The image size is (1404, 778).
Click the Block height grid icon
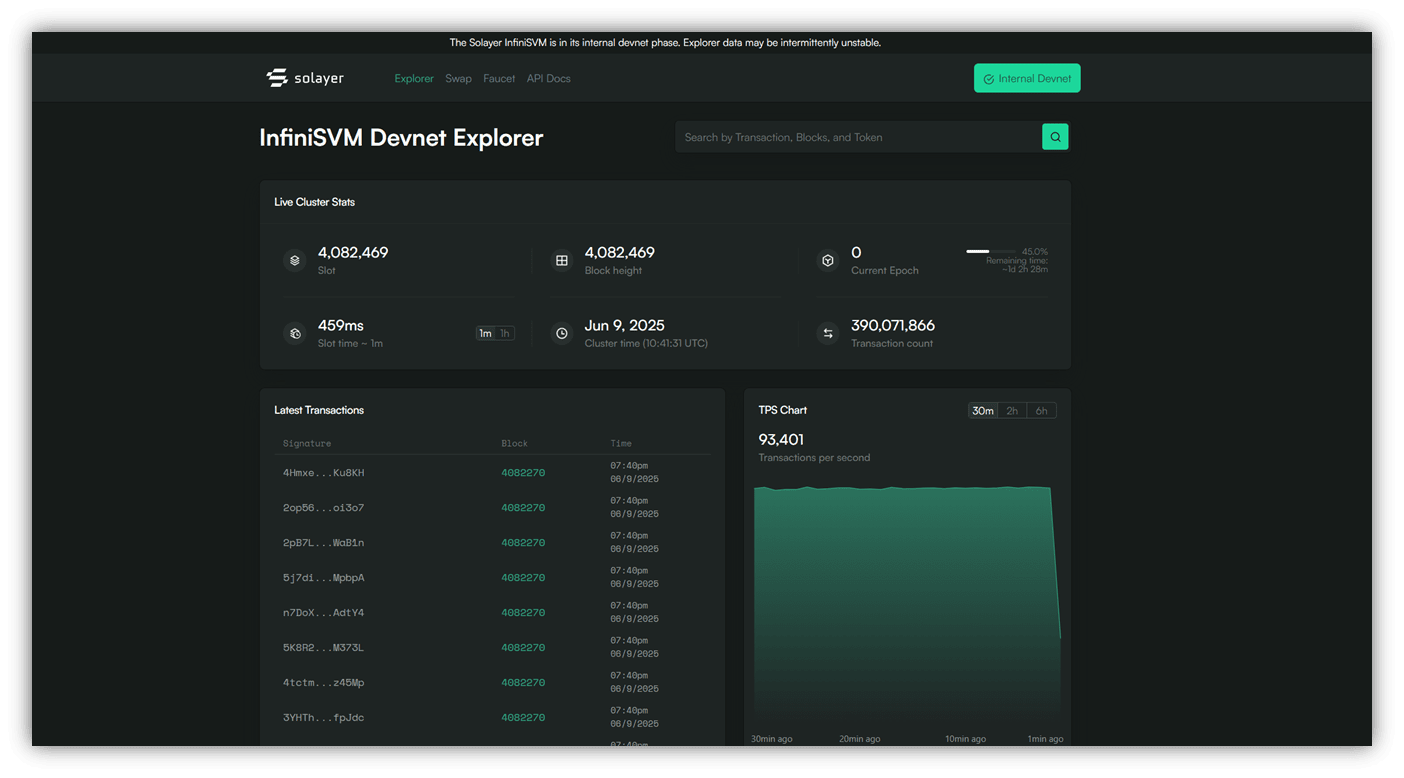point(562,260)
